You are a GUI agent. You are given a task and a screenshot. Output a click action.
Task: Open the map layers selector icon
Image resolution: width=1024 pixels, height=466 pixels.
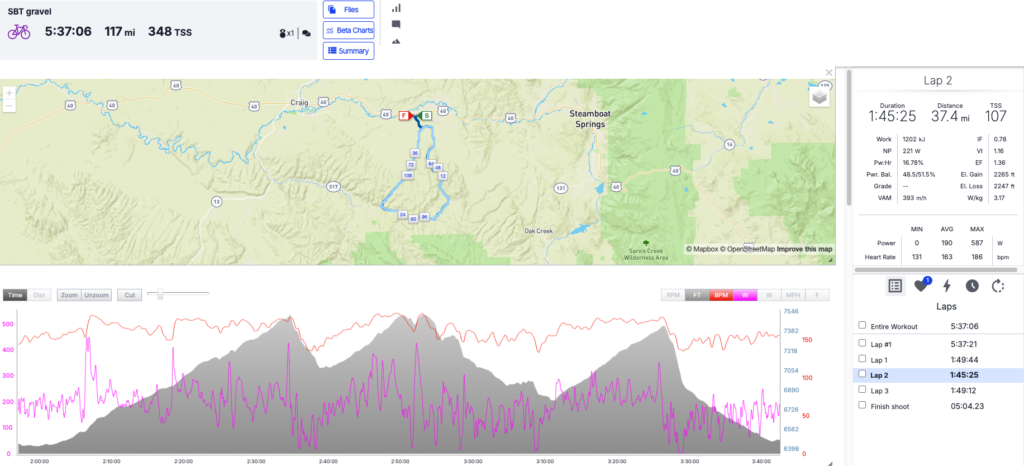[x=818, y=97]
